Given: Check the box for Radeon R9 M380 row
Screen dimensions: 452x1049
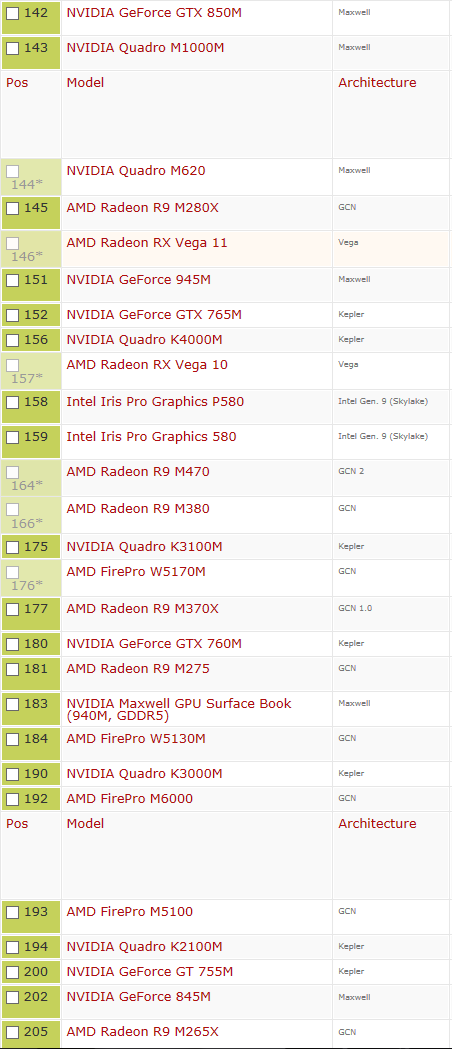Looking at the screenshot, I should click(13, 510).
